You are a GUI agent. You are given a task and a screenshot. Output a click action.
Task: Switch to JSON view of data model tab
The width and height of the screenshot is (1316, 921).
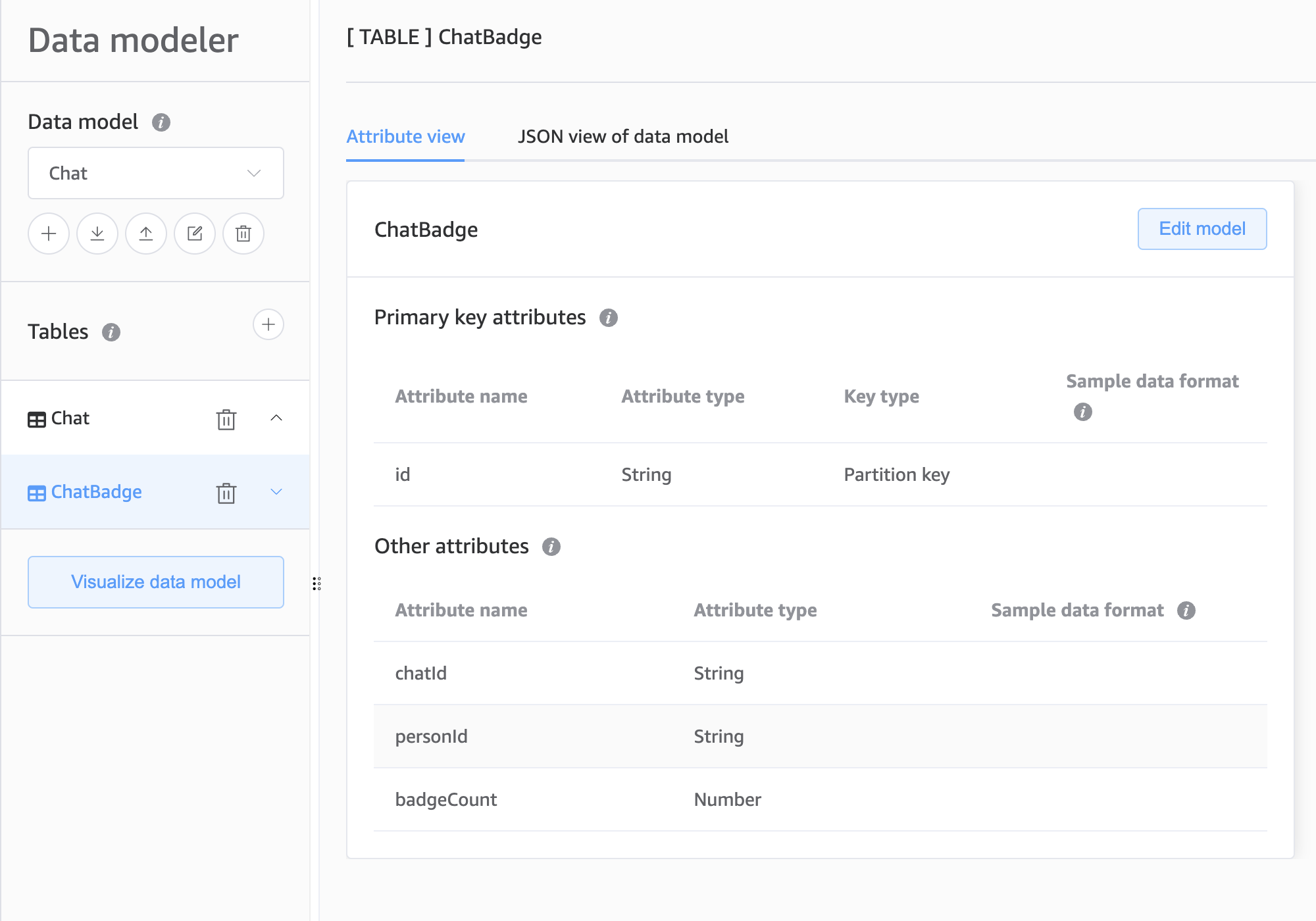(x=622, y=136)
